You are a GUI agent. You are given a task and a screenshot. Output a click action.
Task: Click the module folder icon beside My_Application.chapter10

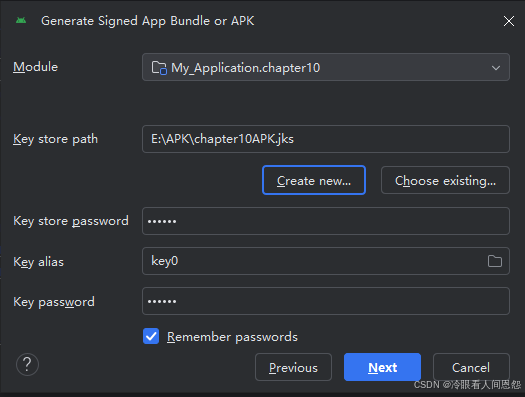coord(159,68)
